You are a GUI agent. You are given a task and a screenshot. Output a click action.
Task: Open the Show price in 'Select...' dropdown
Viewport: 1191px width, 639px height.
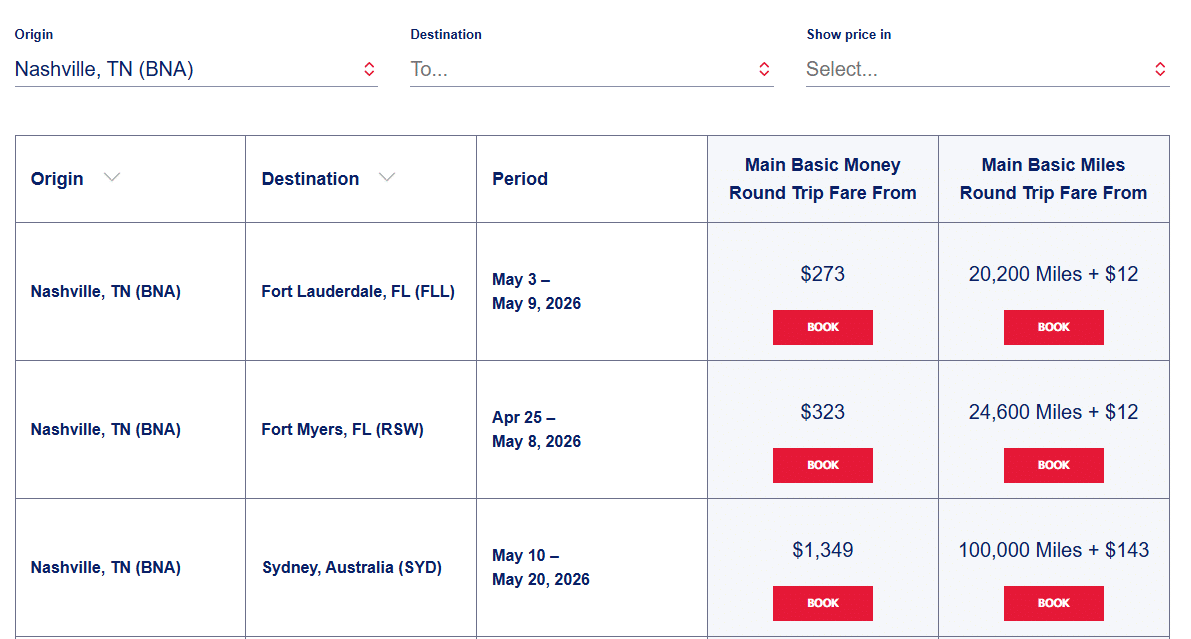click(975, 69)
